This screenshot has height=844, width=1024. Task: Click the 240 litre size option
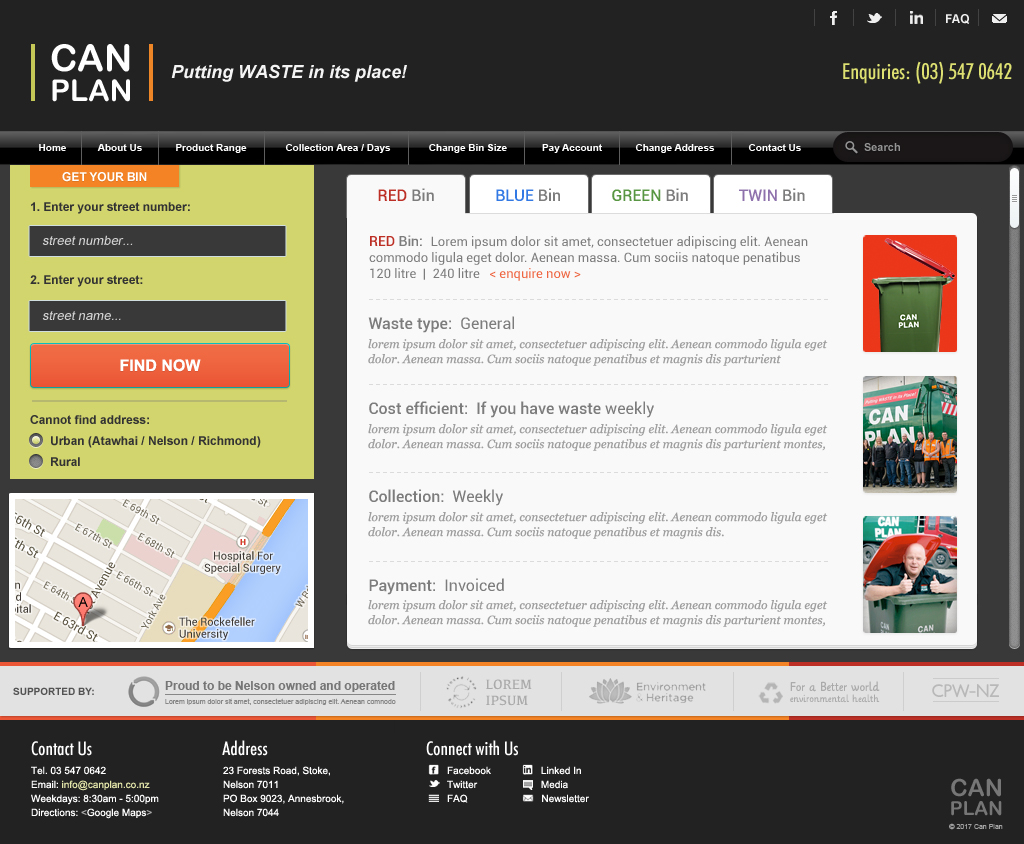456,274
